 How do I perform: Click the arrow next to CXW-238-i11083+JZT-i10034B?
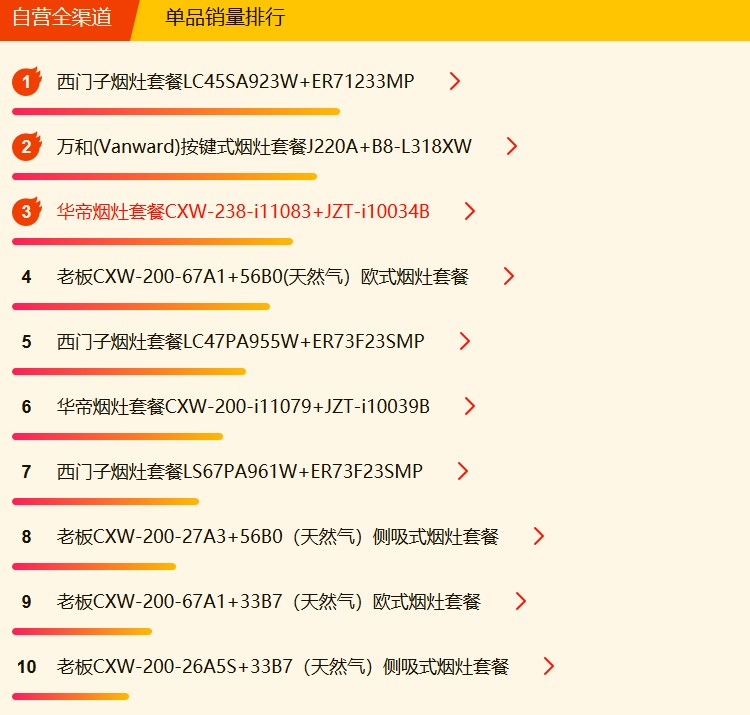coord(470,211)
